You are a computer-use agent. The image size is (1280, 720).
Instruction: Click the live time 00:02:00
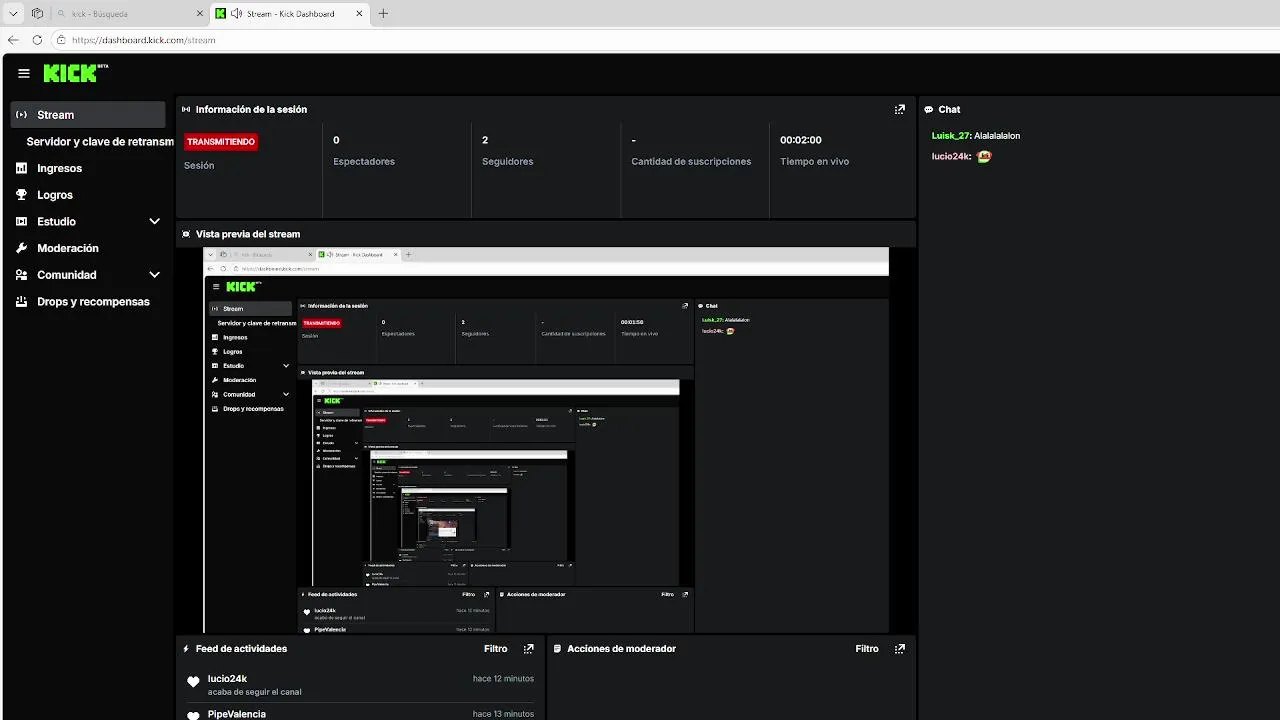click(801, 140)
